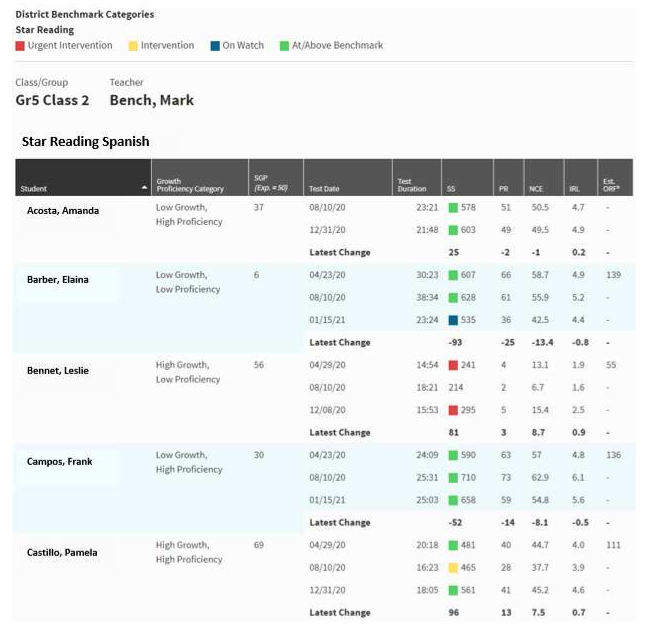The width and height of the screenshot is (651, 637).
Task: Click SGP value 56
Action: coord(259,365)
